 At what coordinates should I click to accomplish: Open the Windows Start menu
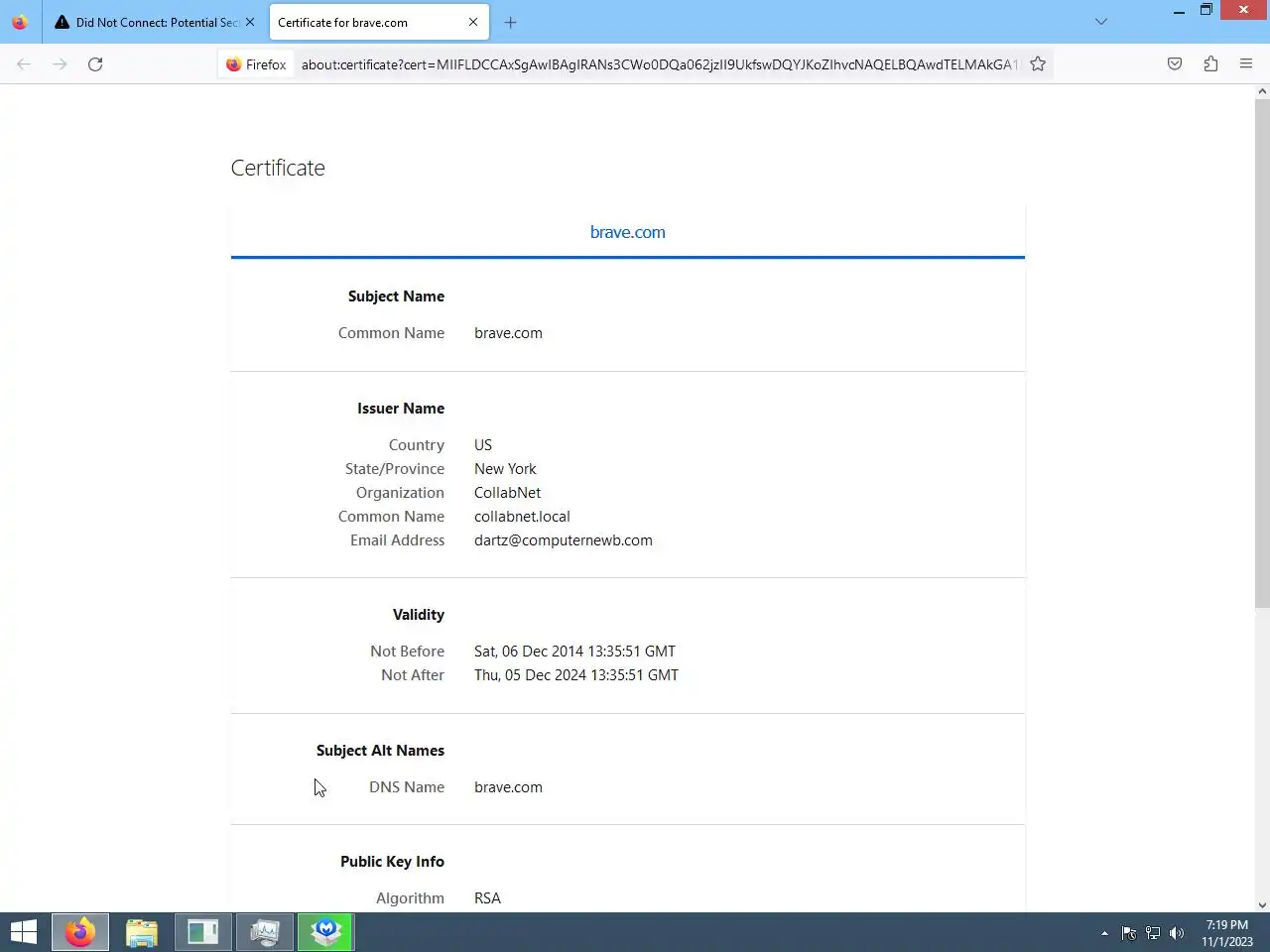coord(24,932)
